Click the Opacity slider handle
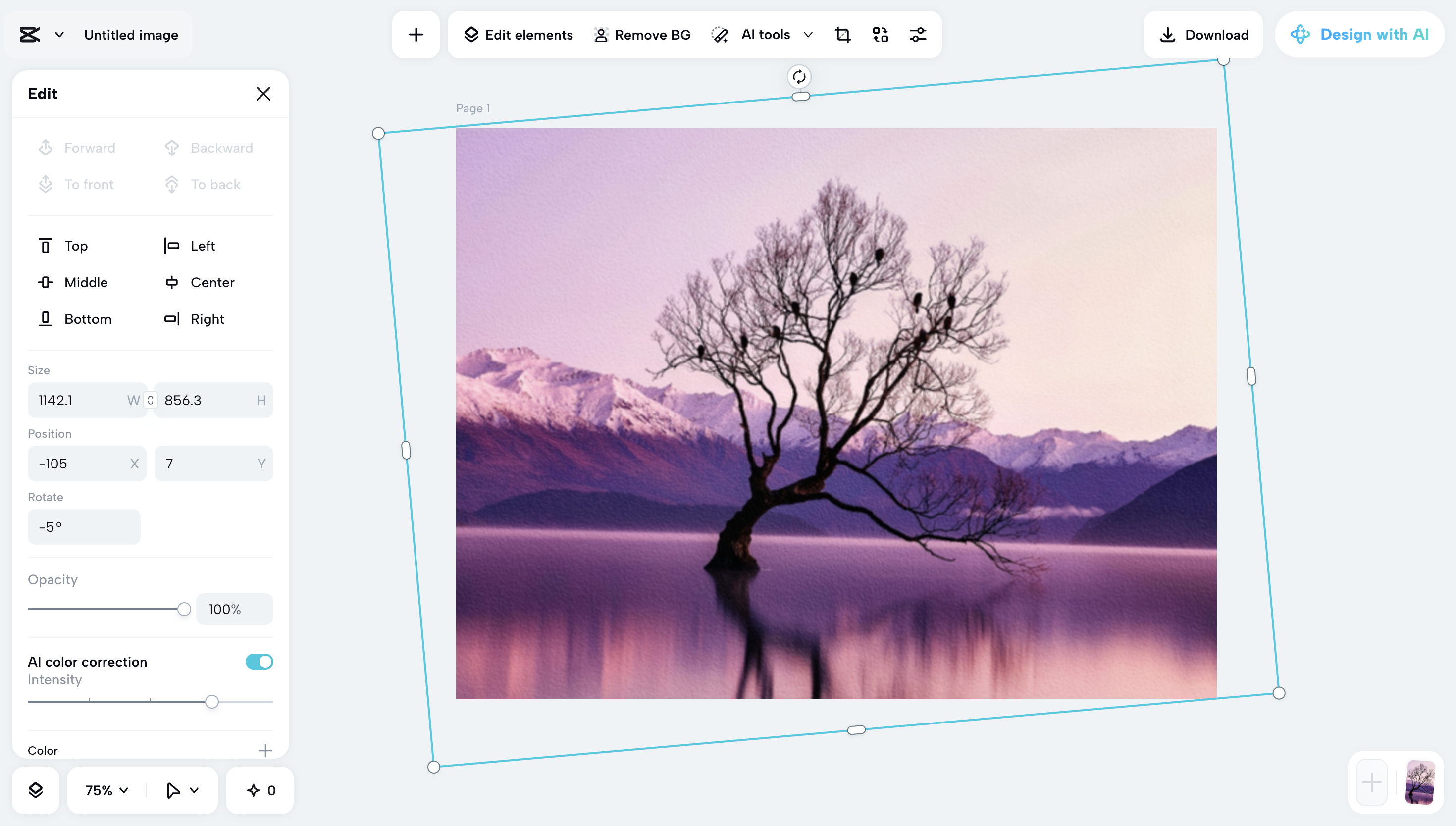The width and height of the screenshot is (1456, 826). [184, 609]
